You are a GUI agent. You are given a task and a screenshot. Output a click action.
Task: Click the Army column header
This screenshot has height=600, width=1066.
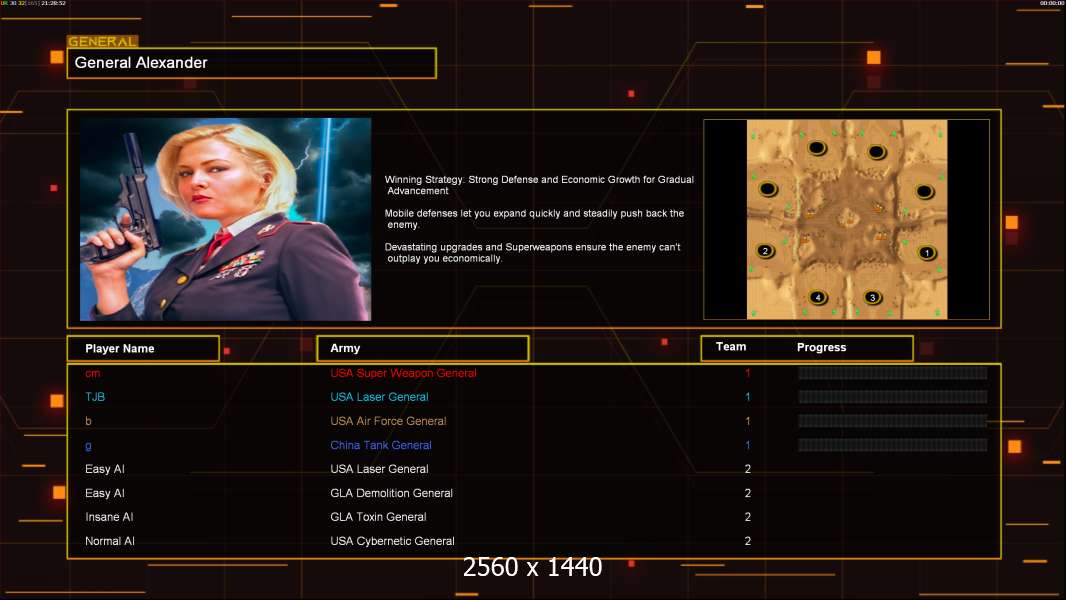click(422, 348)
